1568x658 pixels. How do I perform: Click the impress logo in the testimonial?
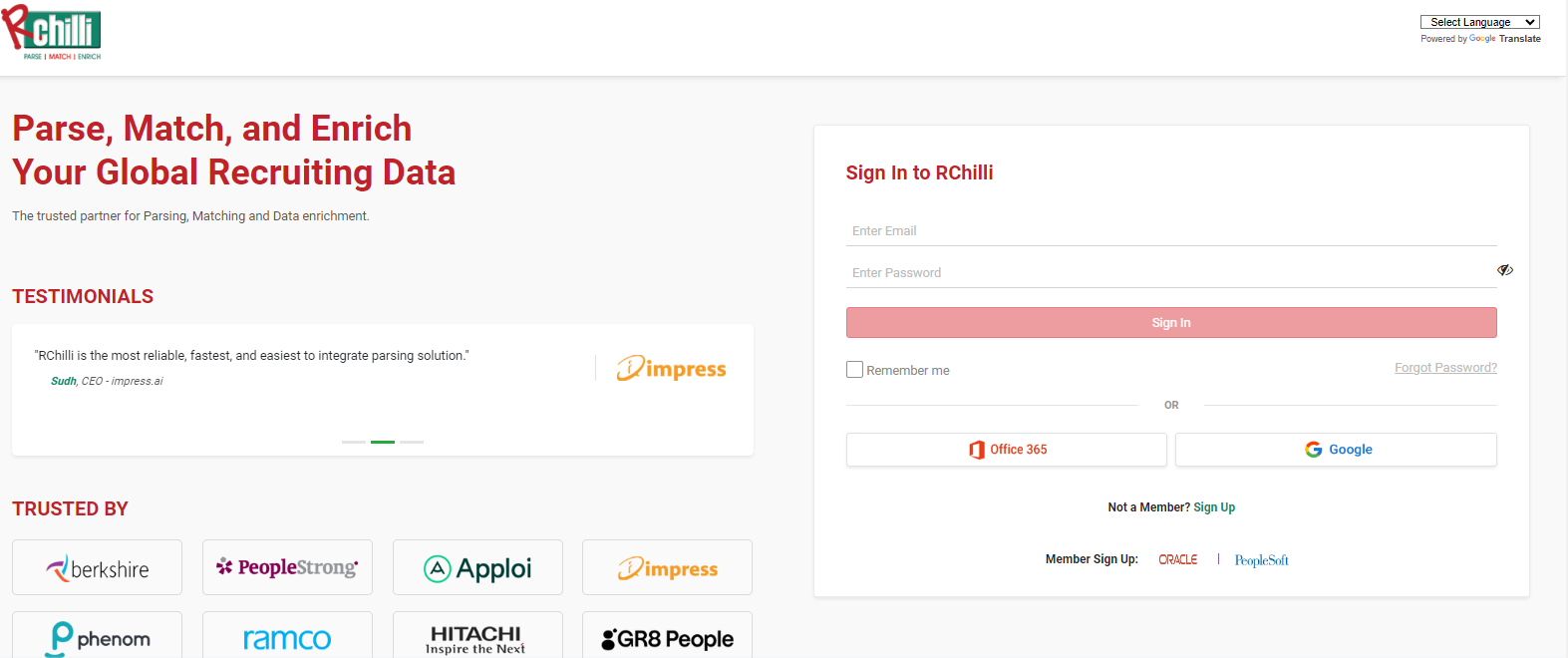coord(671,368)
